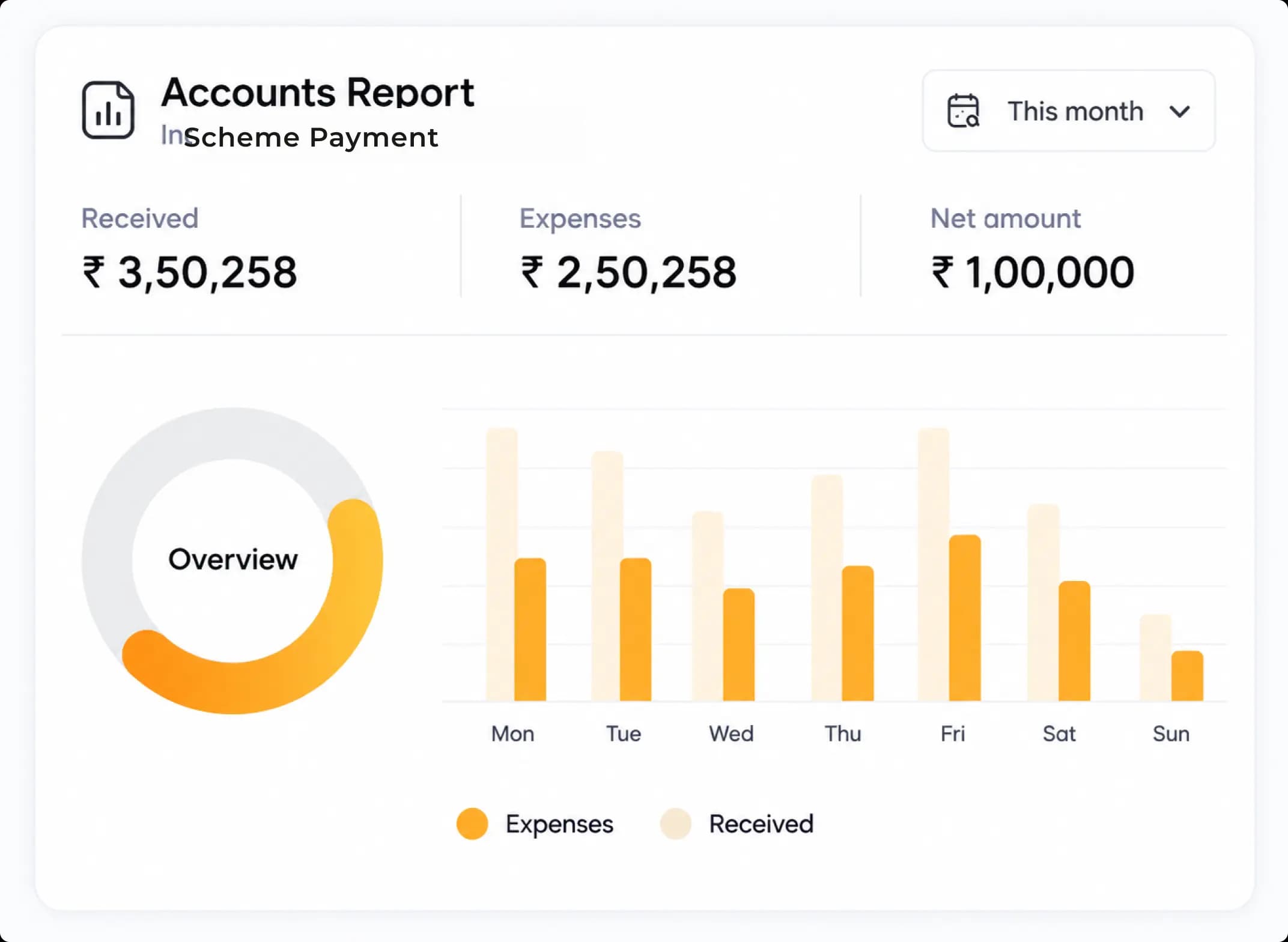Click the Net amount label
The height and width of the screenshot is (942, 1288).
pyautogui.click(x=1006, y=218)
